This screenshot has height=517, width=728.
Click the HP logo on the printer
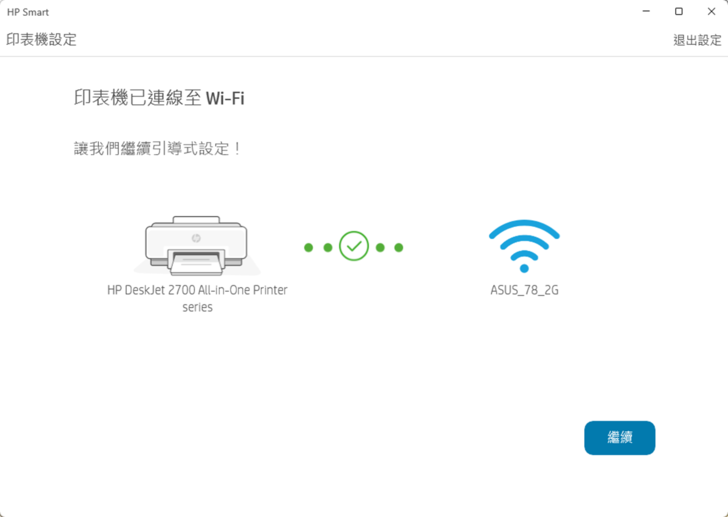point(196,239)
